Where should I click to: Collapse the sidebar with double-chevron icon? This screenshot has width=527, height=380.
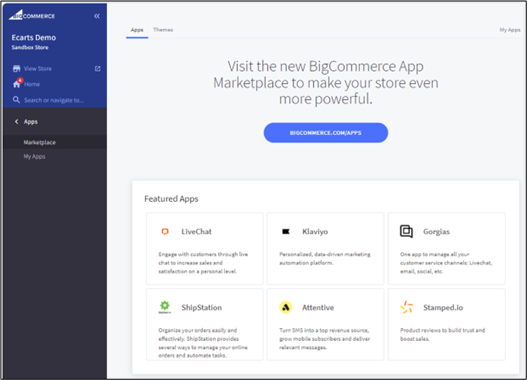point(97,16)
